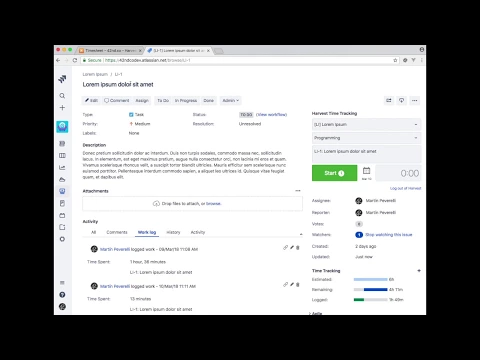Open the Help question mark icon

click(x=62, y=295)
